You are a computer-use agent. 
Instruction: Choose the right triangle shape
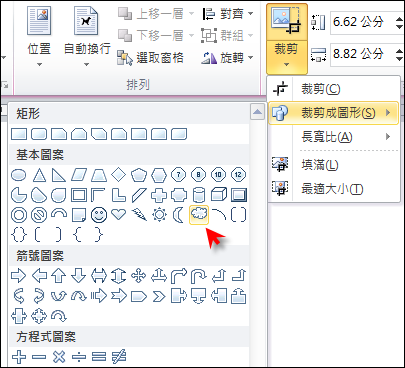coord(59,175)
